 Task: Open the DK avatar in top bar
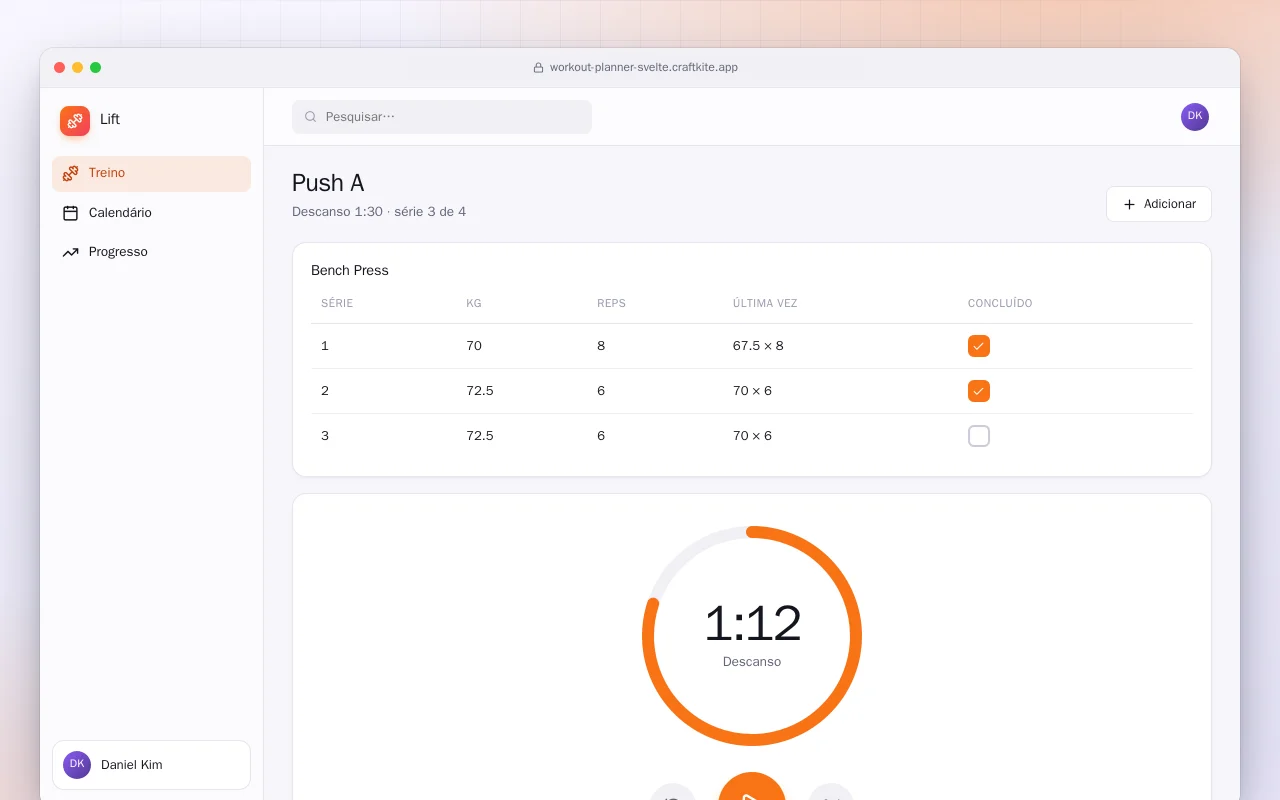click(1195, 117)
